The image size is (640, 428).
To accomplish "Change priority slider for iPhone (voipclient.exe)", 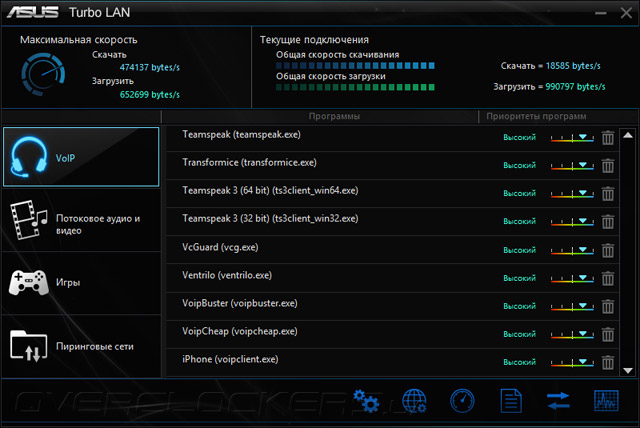I will pos(572,363).
